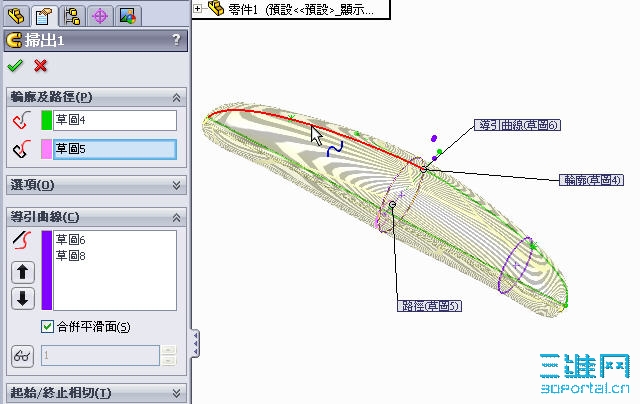Open the ConfigurationManager tab
The image size is (640, 404).
click(72, 16)
